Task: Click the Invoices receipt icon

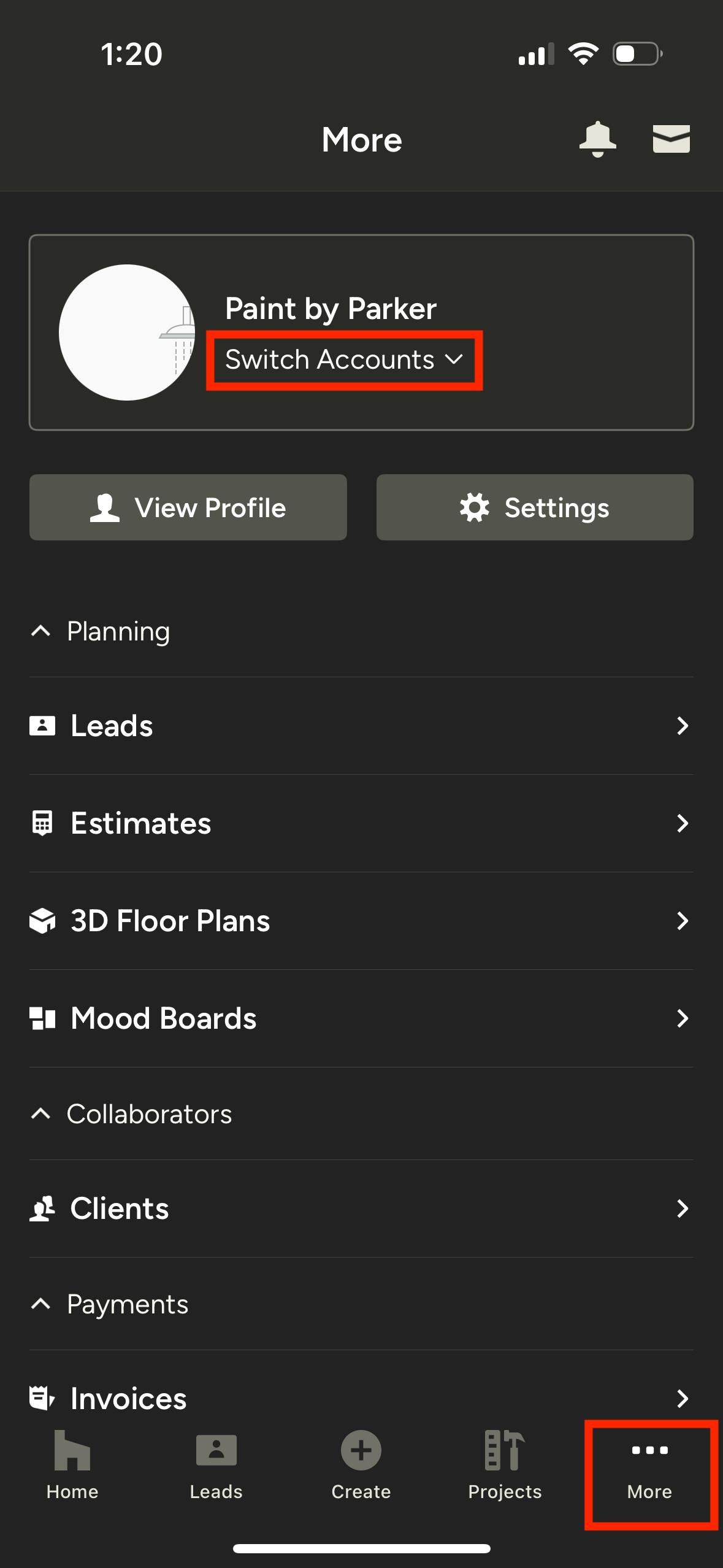Action: point(42,1399)
